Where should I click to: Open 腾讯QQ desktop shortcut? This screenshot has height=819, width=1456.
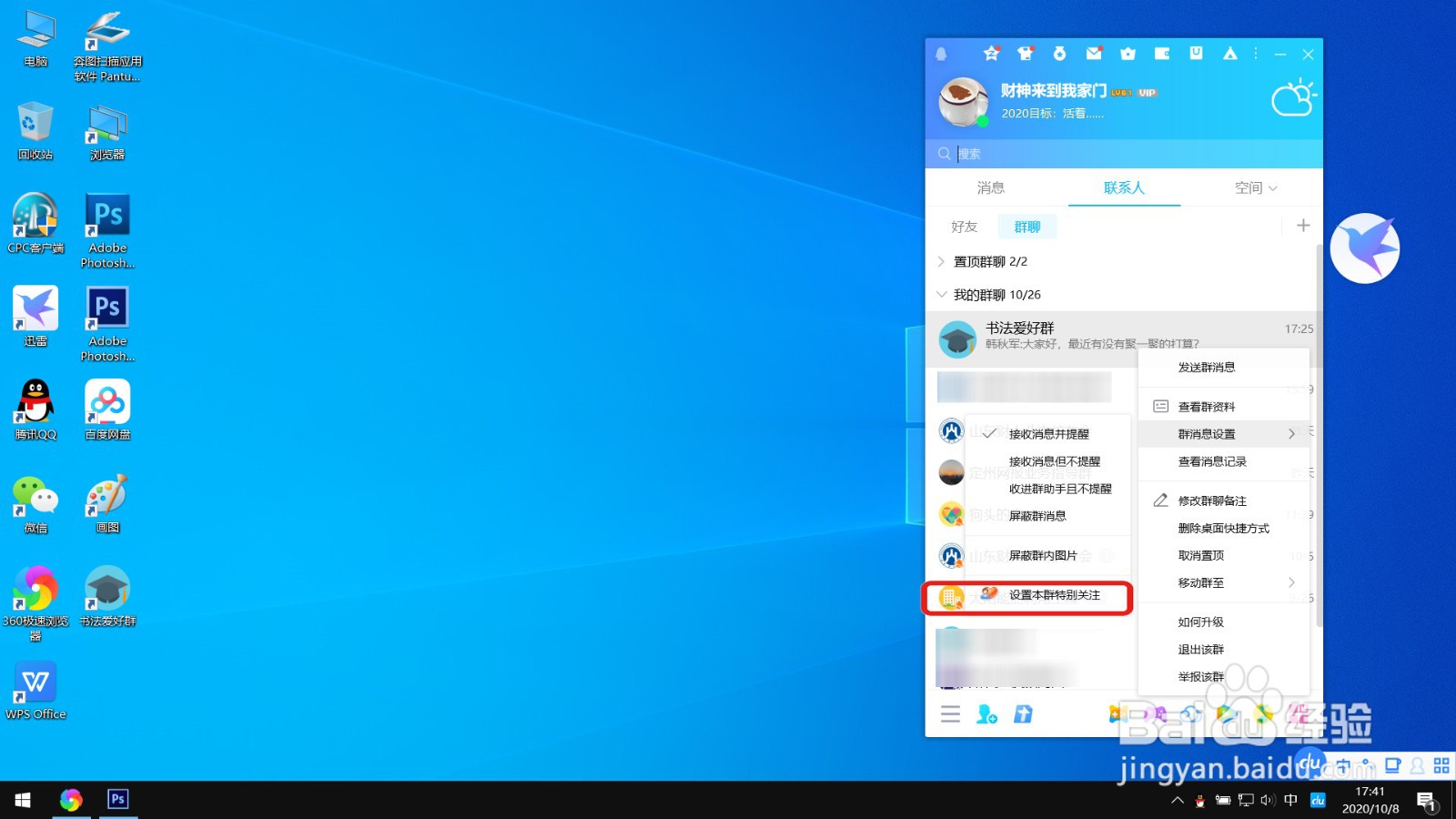point(35,409)
